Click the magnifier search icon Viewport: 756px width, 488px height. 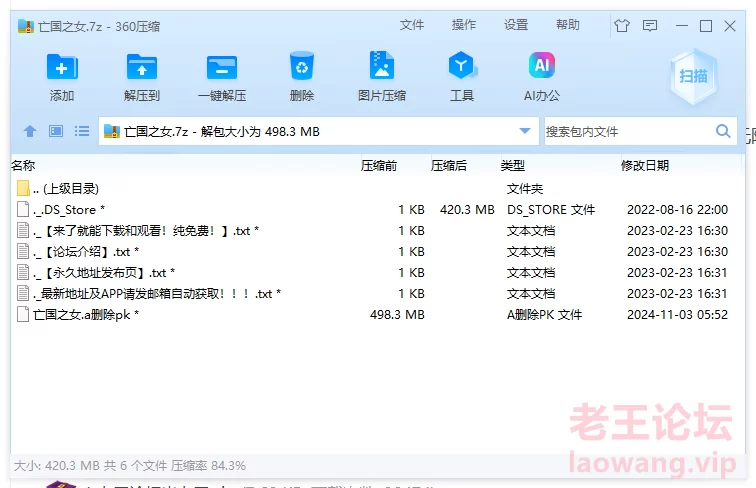point(724,131)
